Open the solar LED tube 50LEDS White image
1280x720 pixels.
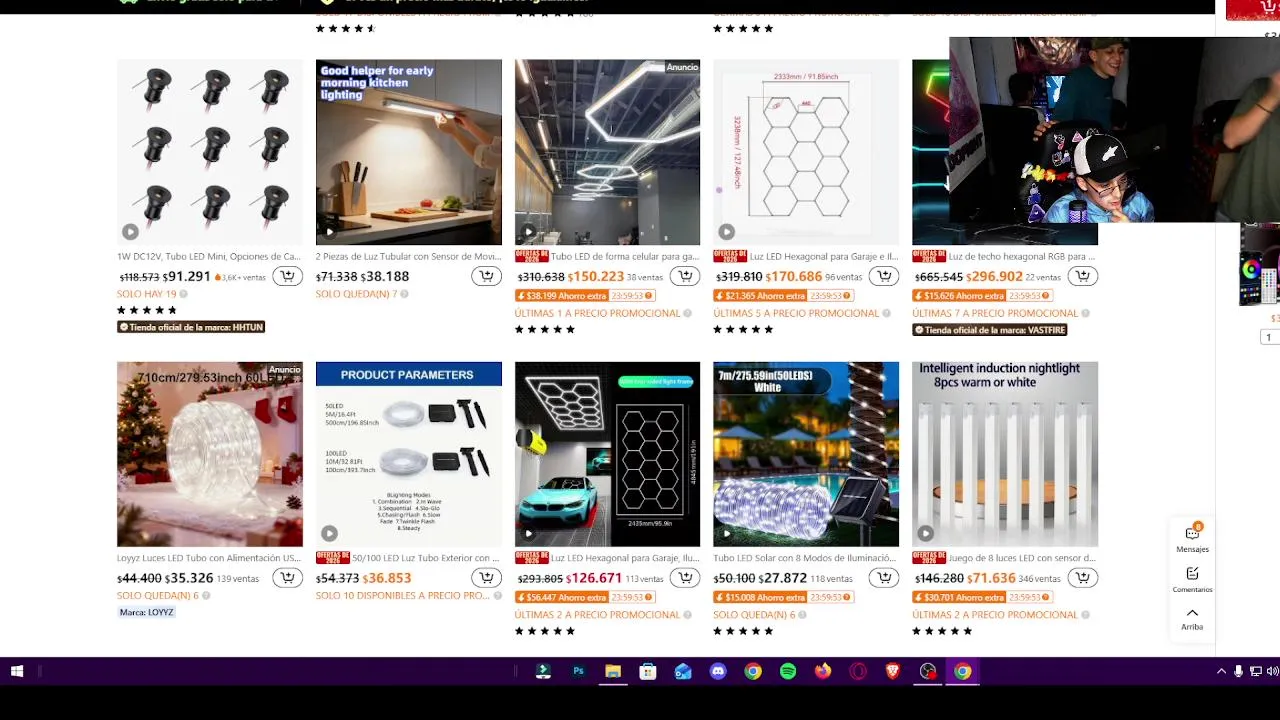tap(806, 454)
